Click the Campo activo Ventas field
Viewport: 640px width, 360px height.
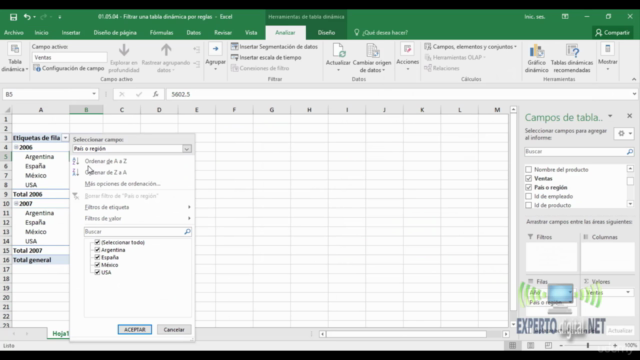click(x=70, y=58)
